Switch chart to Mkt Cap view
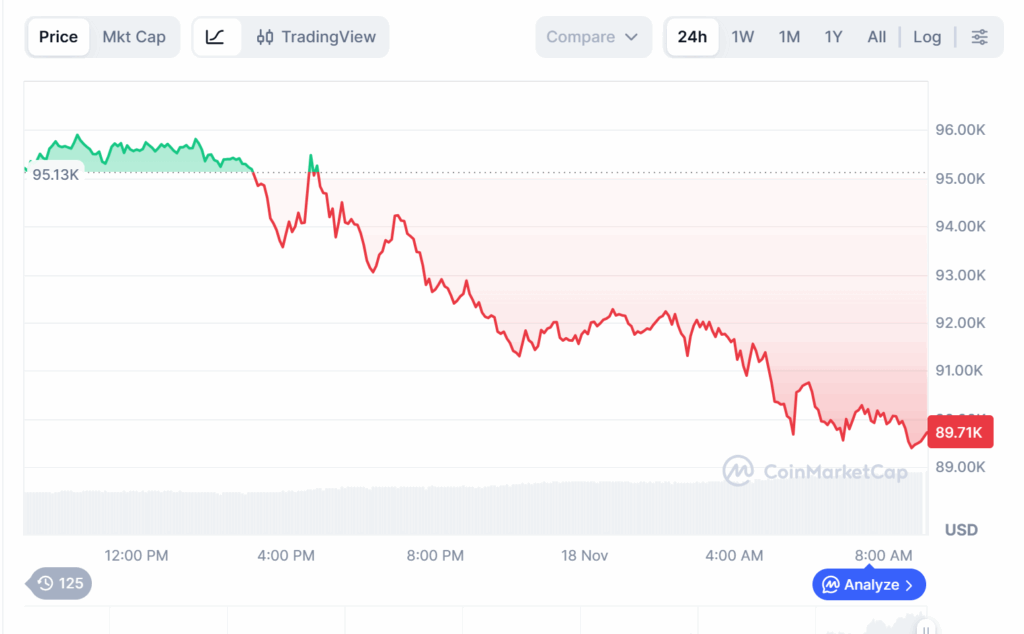This screenshot has width=1024, height=634. click(x=134, y=37)
